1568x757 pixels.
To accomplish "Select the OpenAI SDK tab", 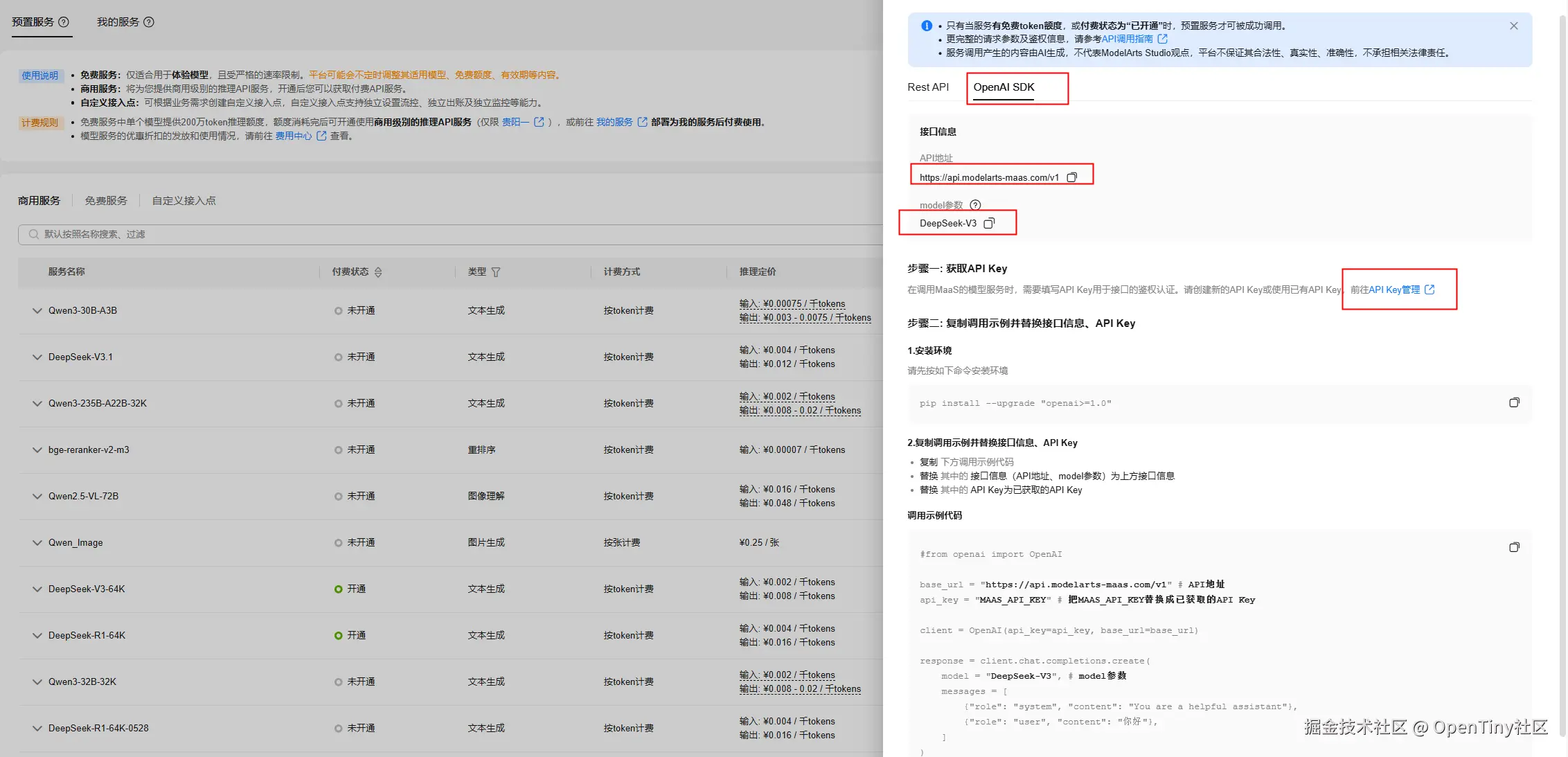I will 1003,87.
